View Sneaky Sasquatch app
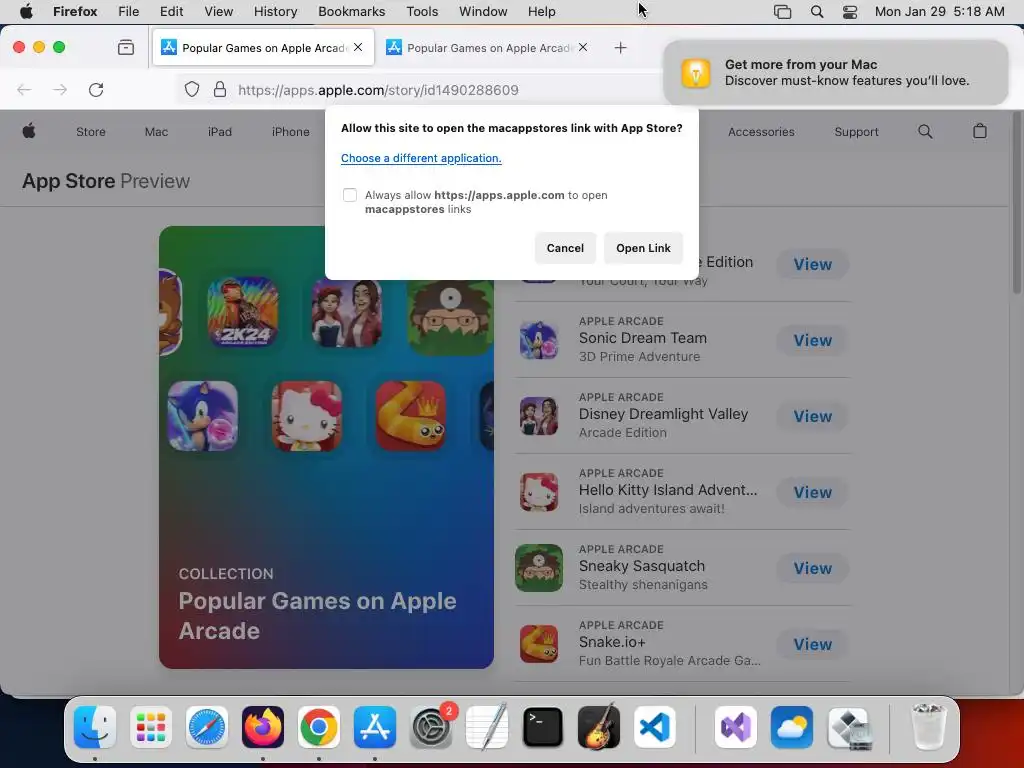 (x=812, y=568)
